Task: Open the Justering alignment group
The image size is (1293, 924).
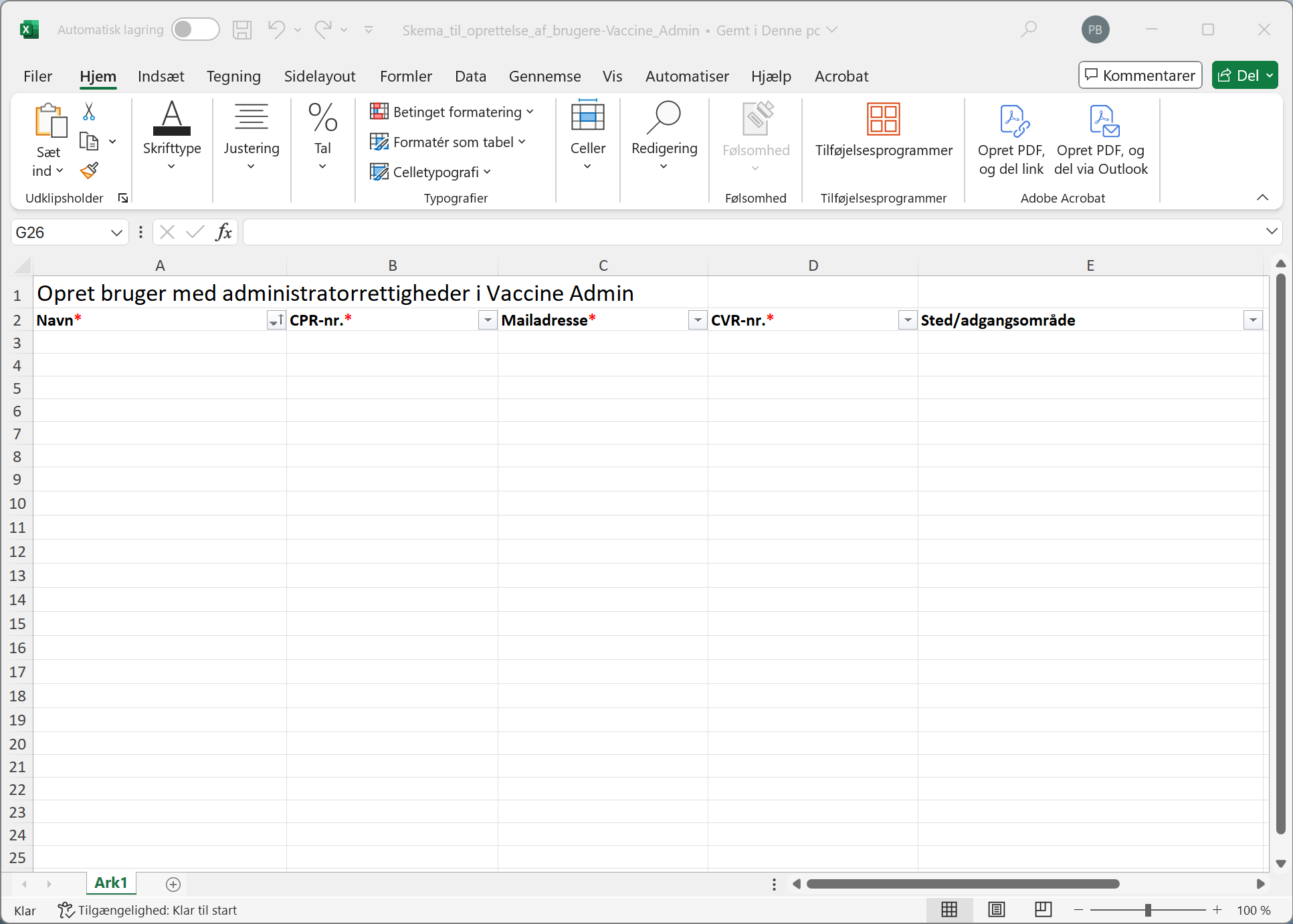Action: click(252, 136)
